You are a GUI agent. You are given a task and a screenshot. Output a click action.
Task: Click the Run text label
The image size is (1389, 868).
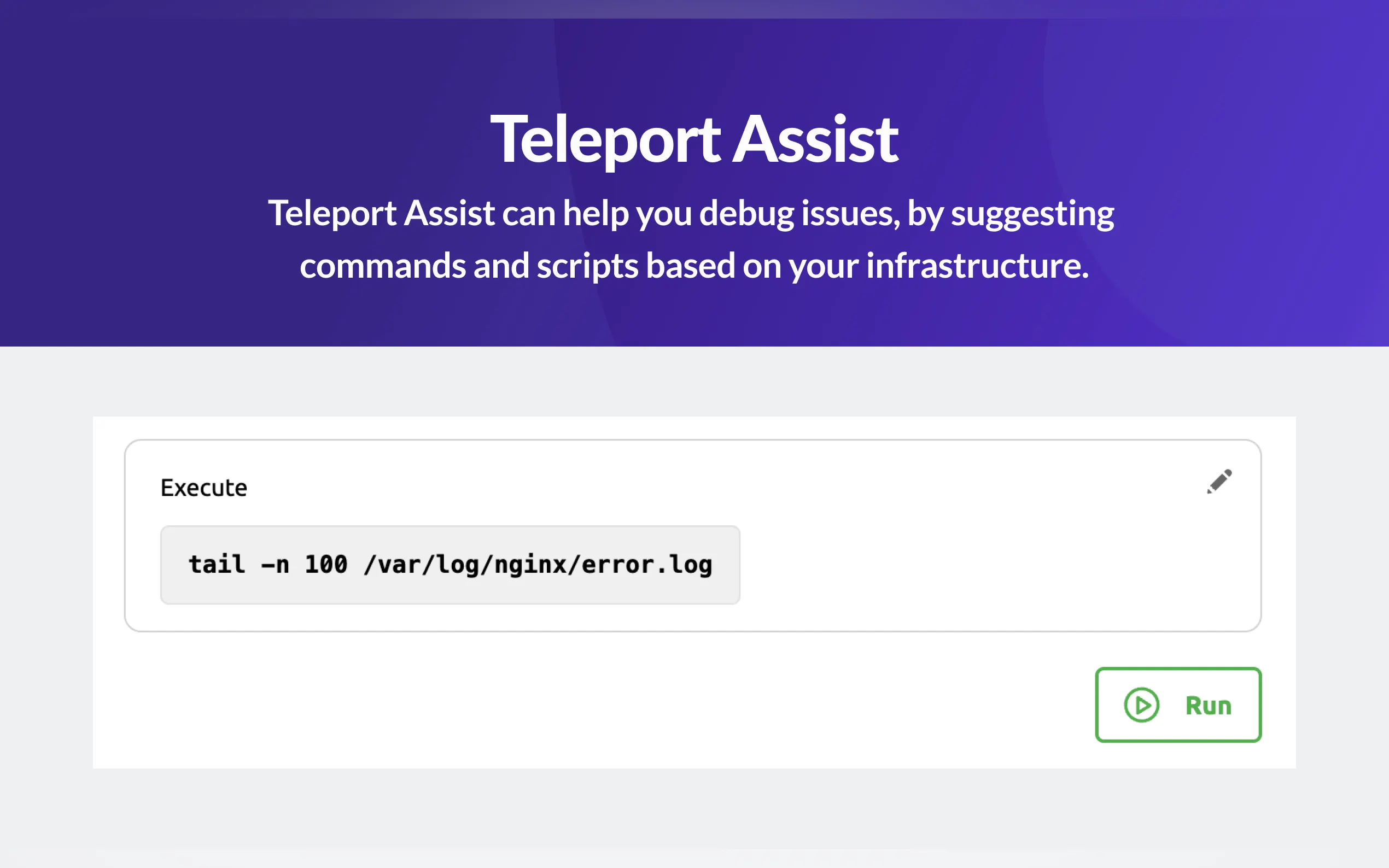click(1208, 706)
